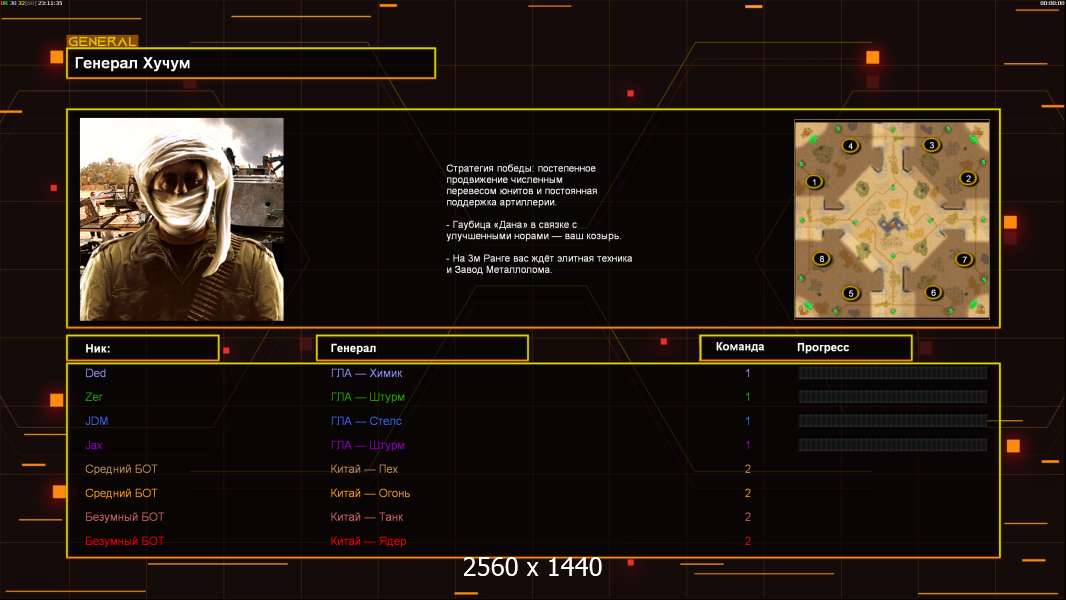1066x600 pixels.
Task: Click JDM's loading progress bar
Action: click(892, 421)
